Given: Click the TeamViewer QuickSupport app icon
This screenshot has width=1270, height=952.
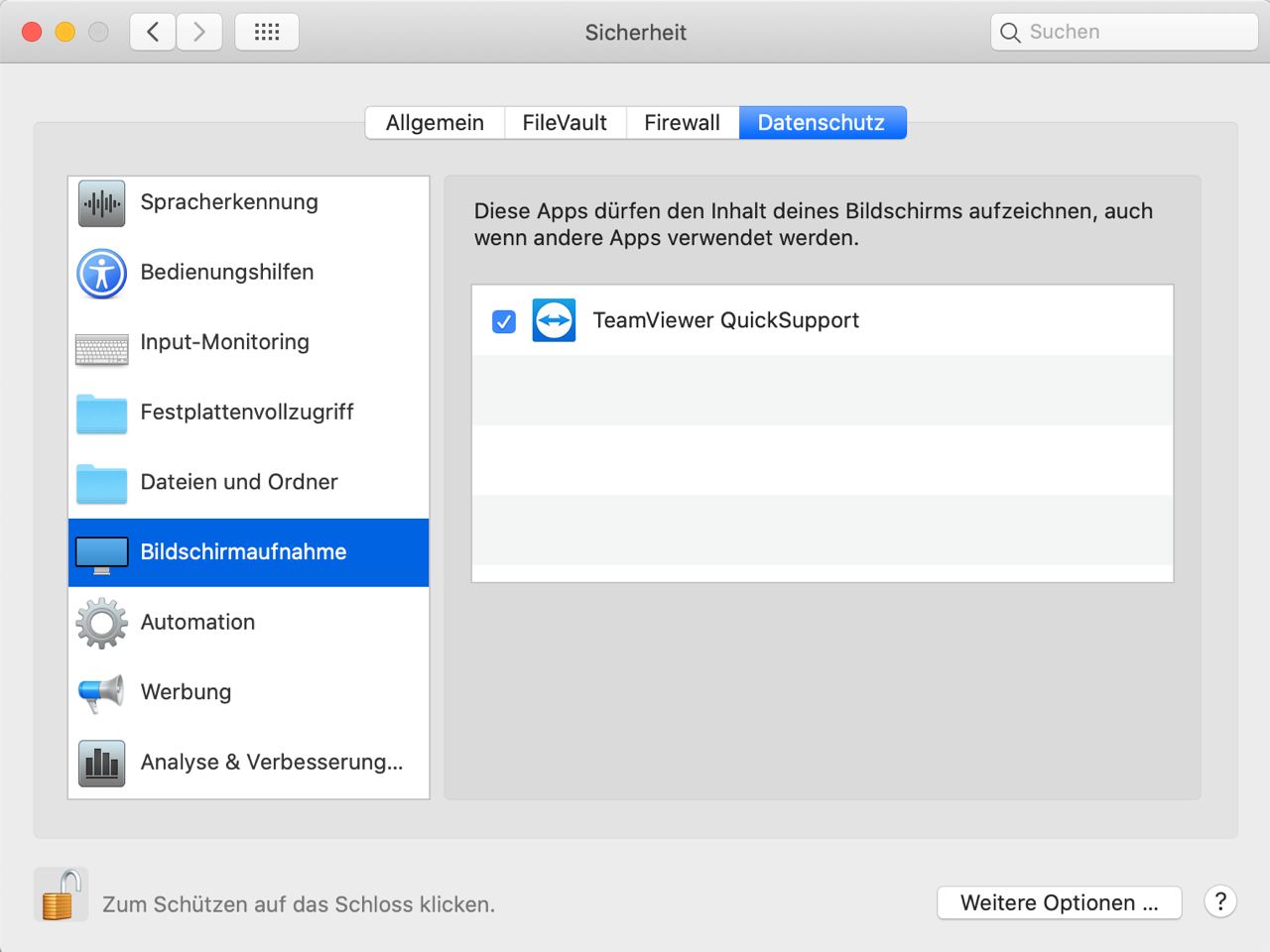Looking at the screenshot, I should point(554,321).
